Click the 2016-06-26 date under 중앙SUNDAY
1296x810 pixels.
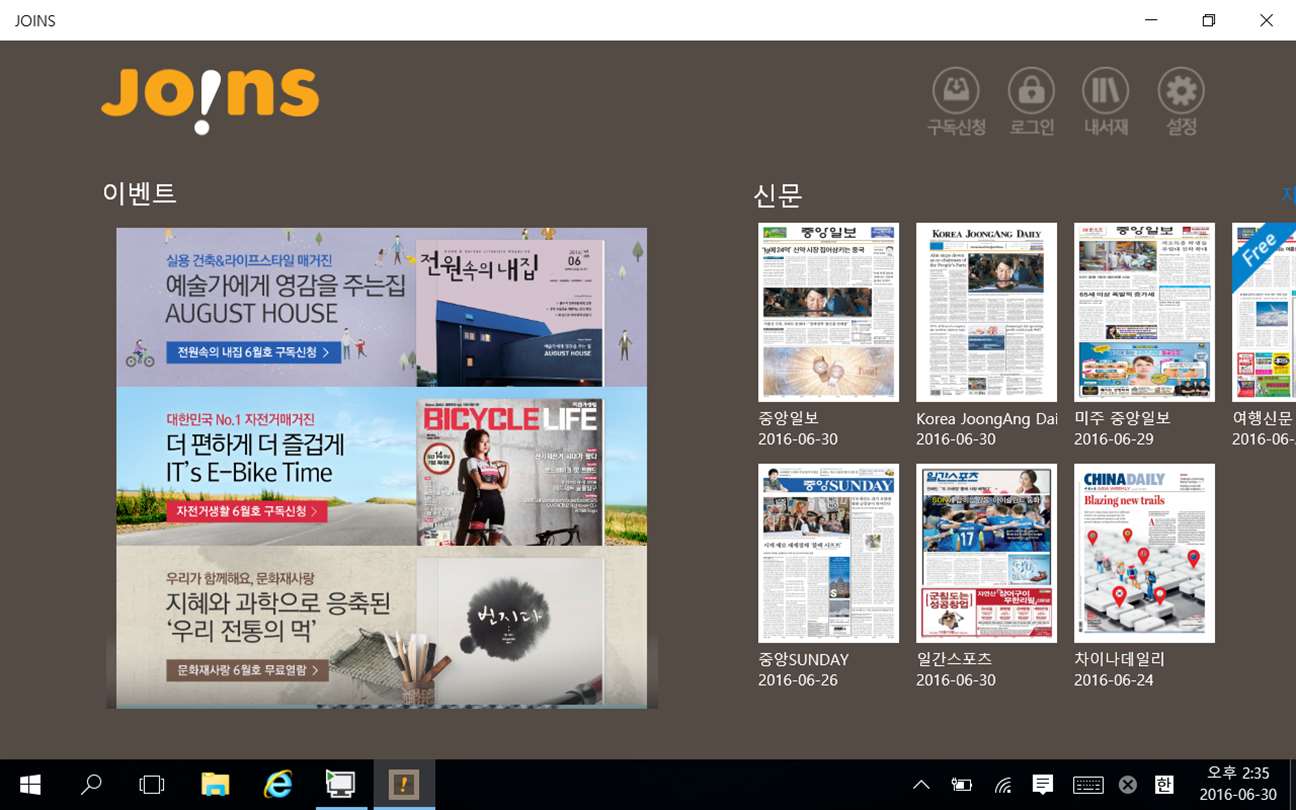pos(798,680)
